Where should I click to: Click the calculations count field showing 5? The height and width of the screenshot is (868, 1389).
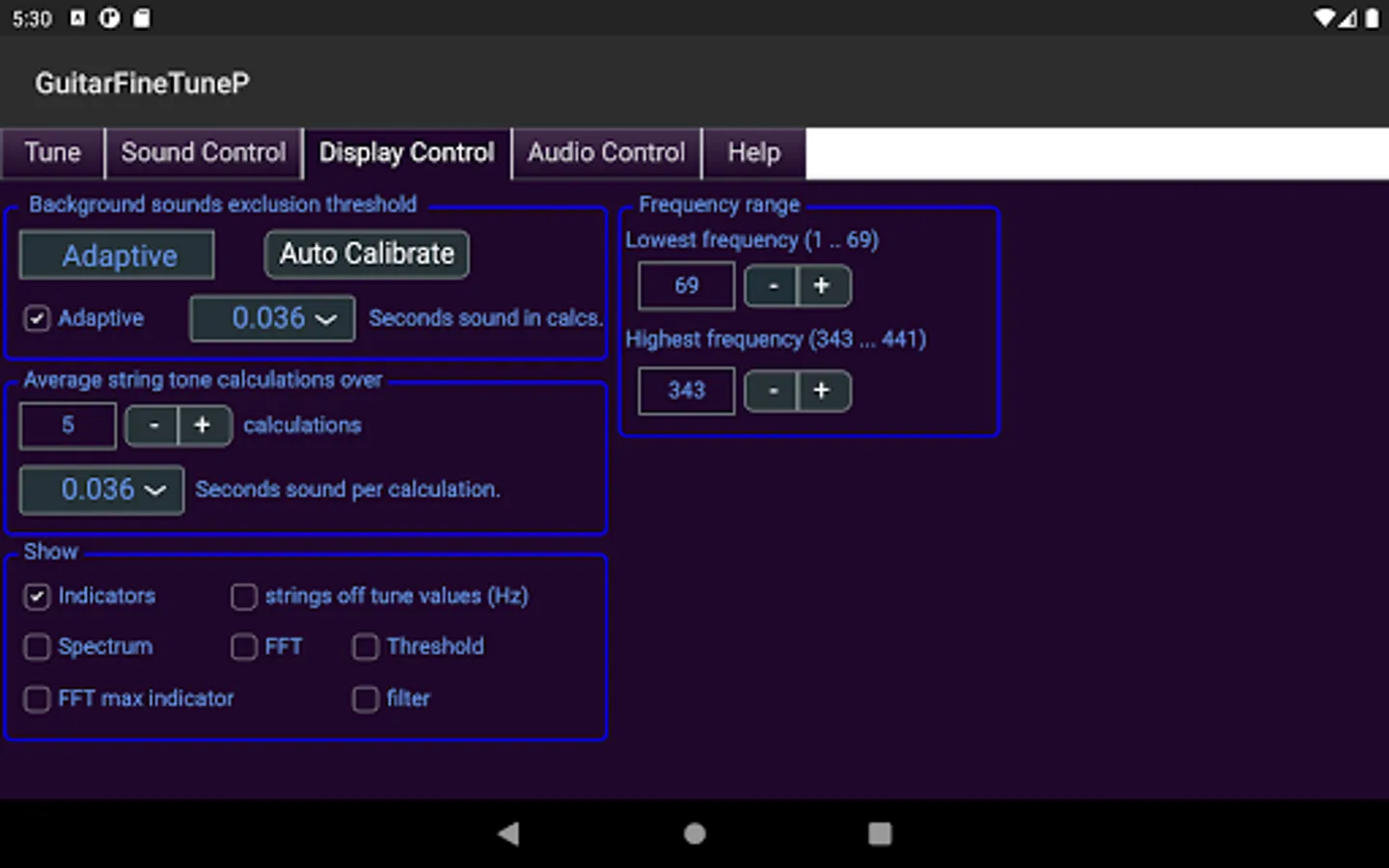pyautogui.click(x=68, y=425)
